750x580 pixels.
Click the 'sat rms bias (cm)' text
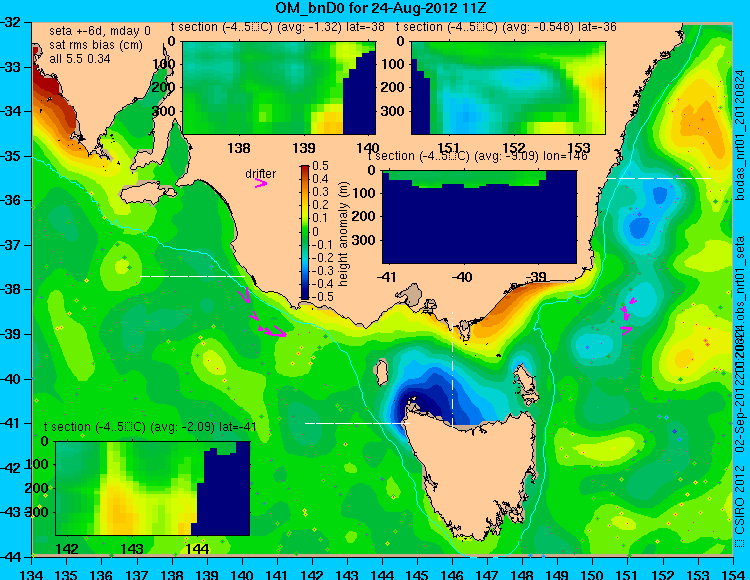click(x=96, y=45)
